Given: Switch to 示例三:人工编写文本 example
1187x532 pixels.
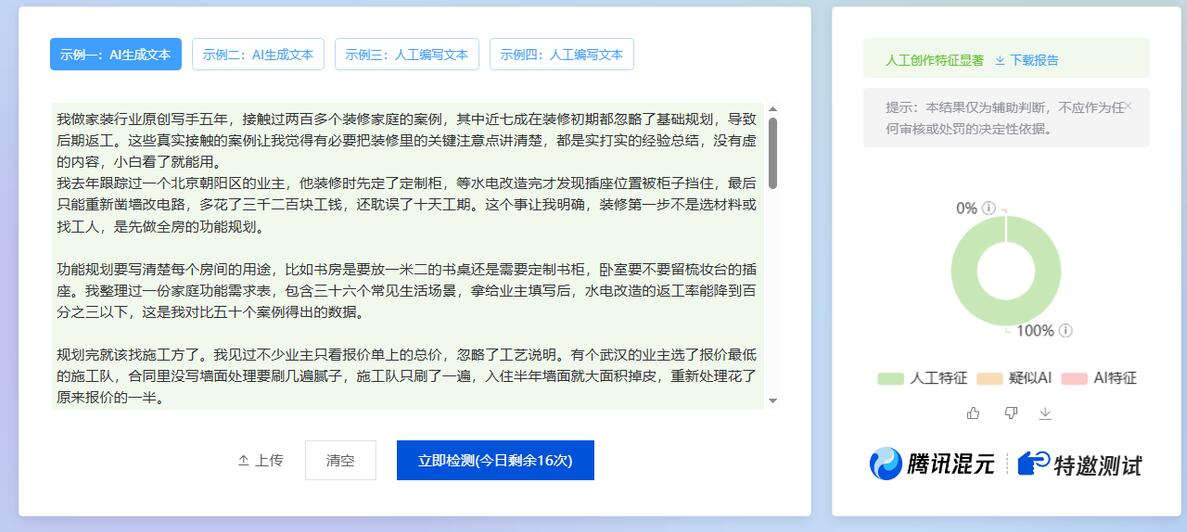Looking at the screenshot, I should 407,55.
